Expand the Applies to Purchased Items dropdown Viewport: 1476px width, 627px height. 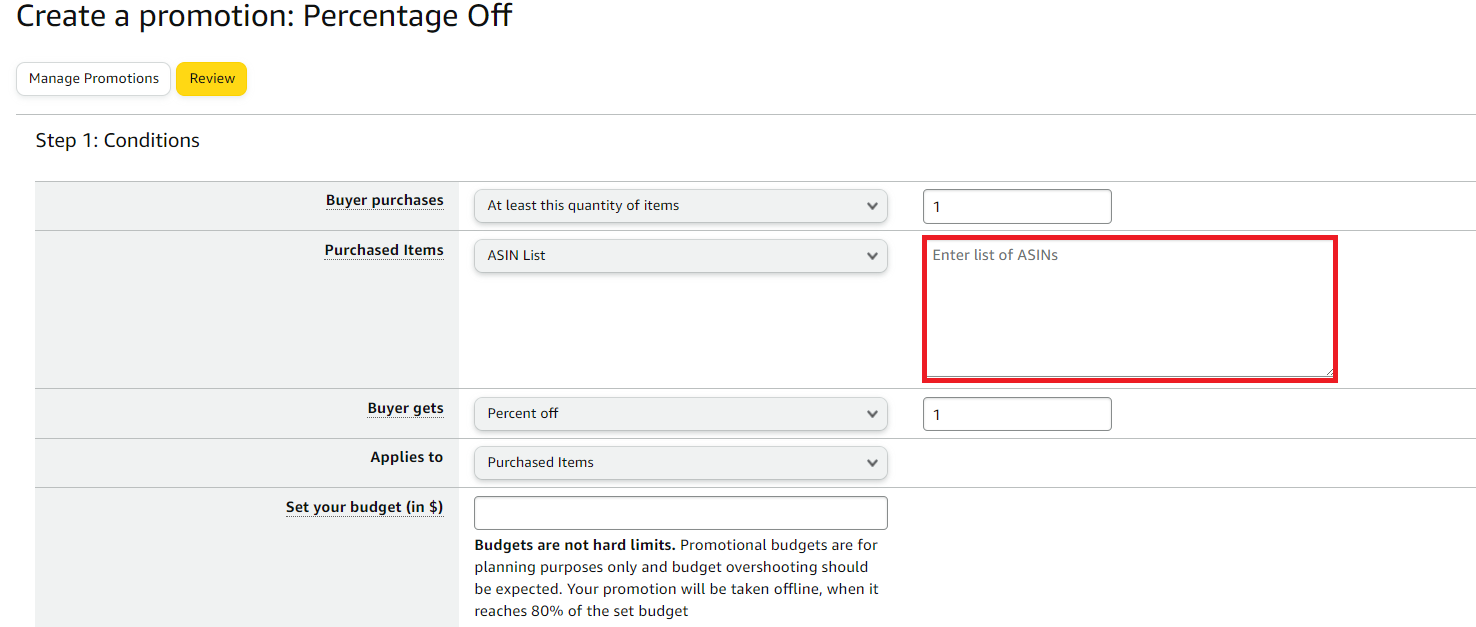(x=680, y=462)
